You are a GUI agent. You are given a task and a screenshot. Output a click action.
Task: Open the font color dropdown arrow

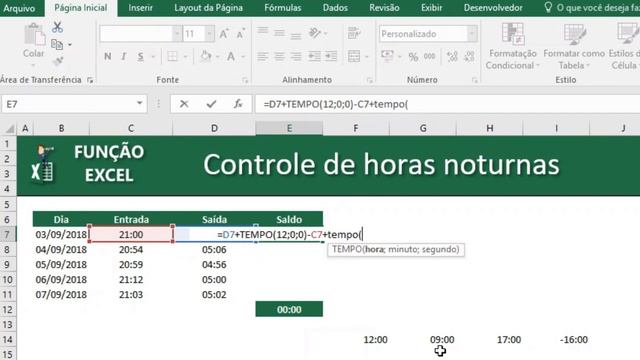243,57
